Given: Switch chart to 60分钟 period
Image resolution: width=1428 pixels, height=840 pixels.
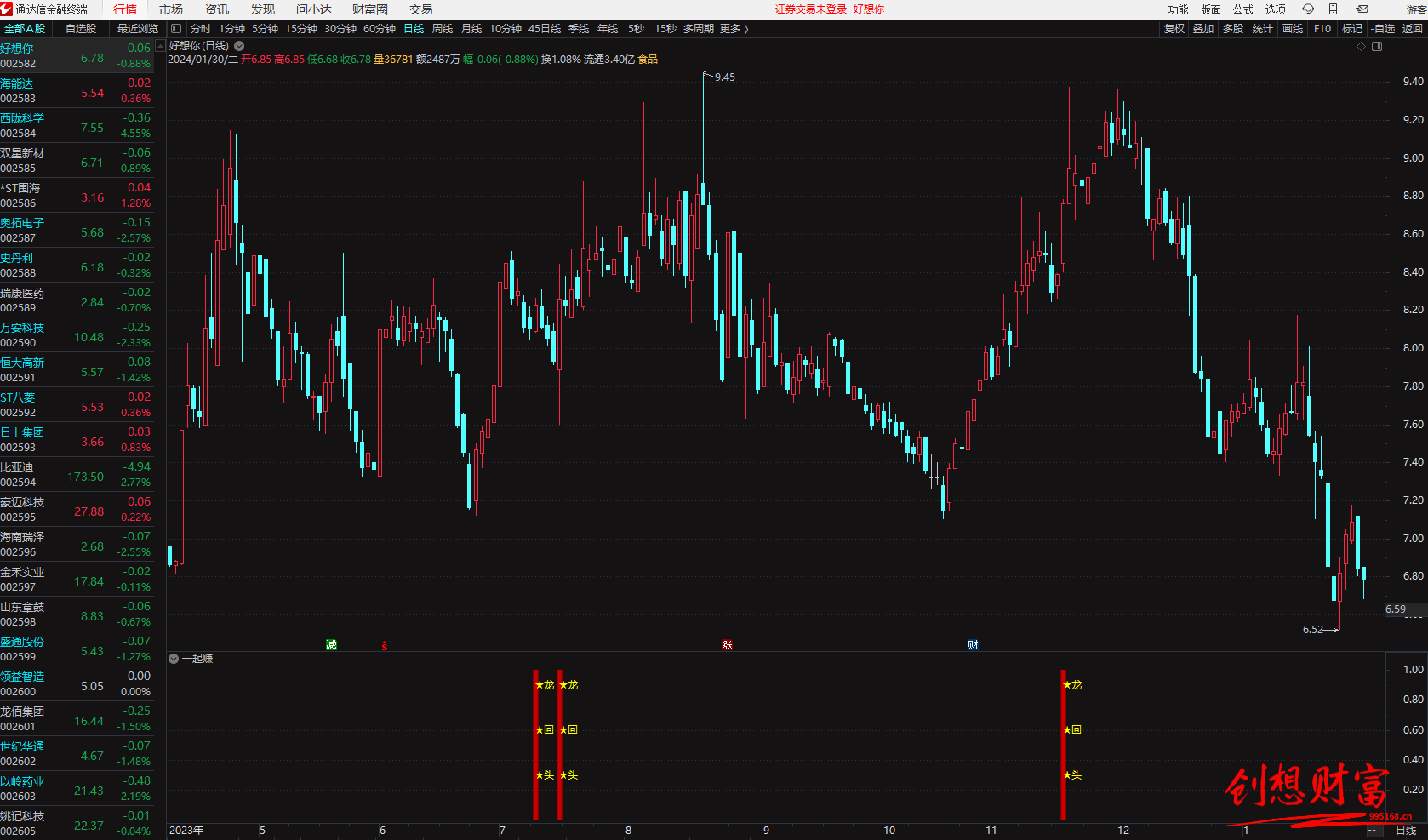Looking at the screenshot, I should coord(380,28).
